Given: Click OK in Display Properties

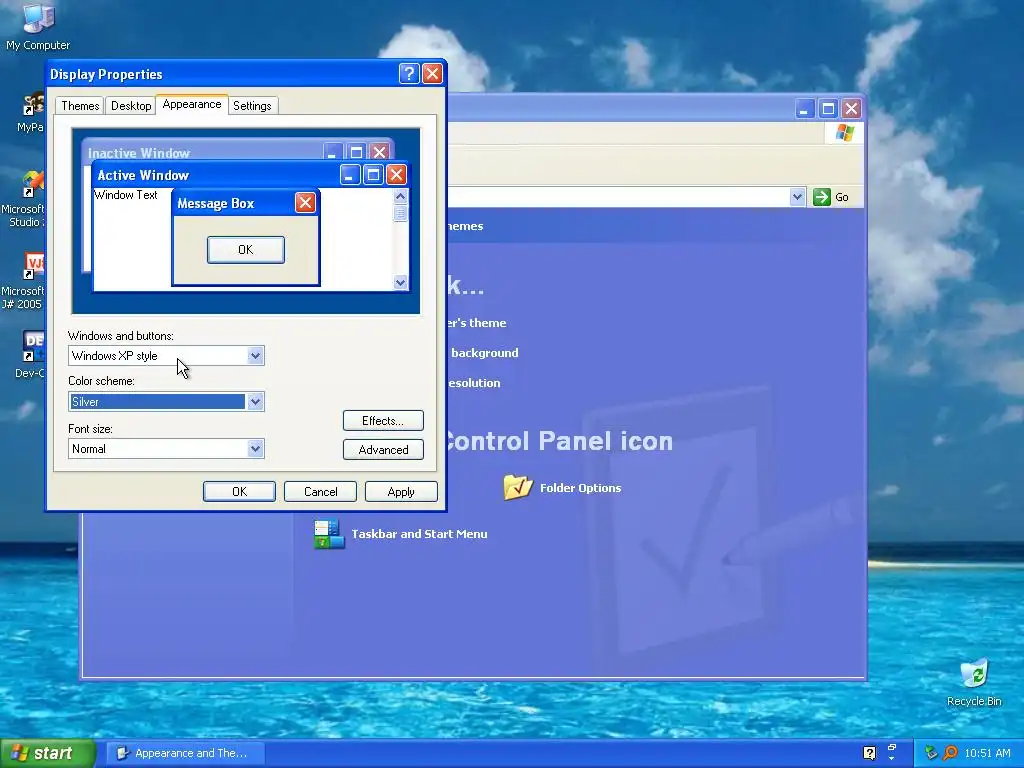Looking at the screenshot, I should tap(239, 491).
